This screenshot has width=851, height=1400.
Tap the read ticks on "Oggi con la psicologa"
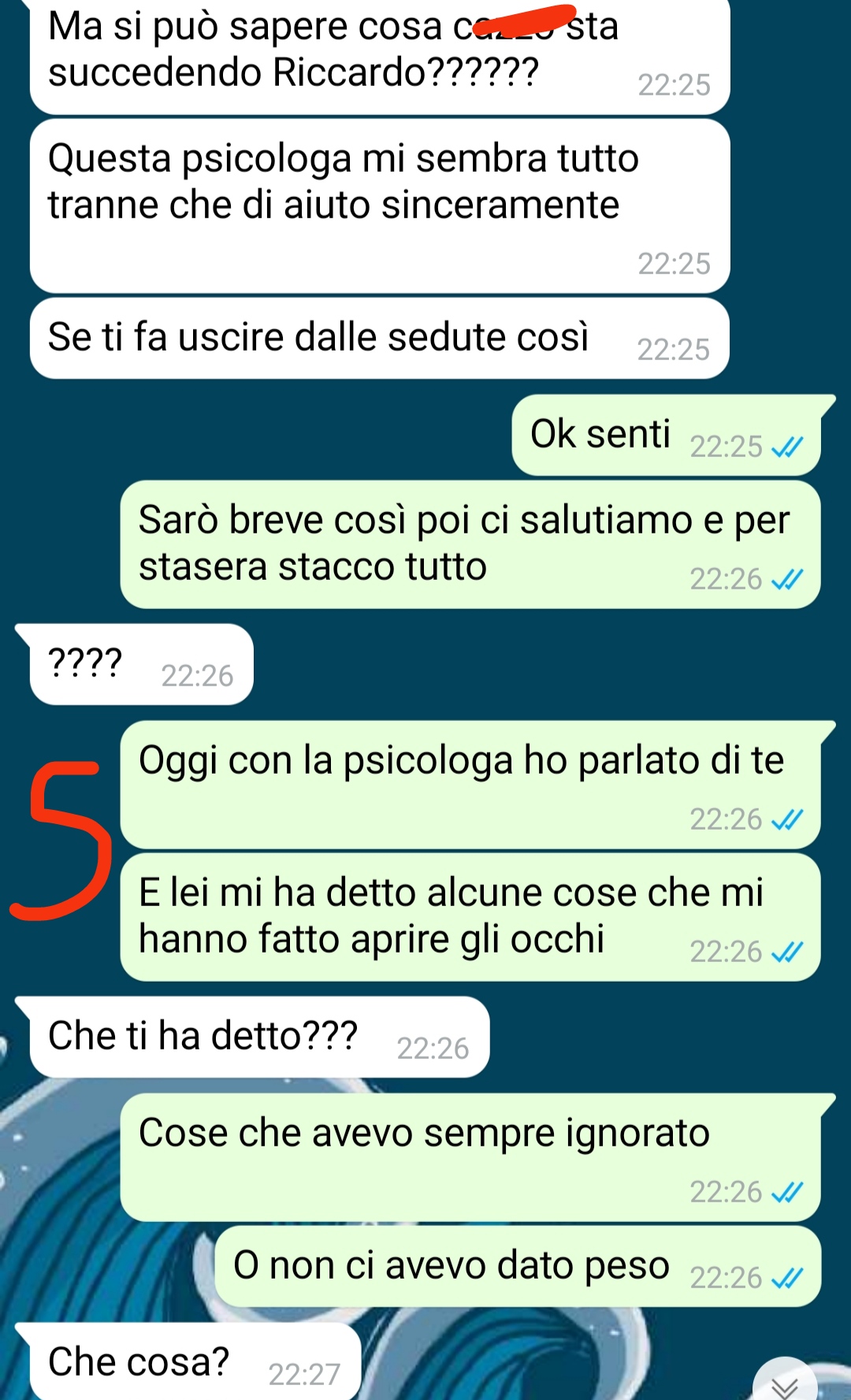click(787, 820)
